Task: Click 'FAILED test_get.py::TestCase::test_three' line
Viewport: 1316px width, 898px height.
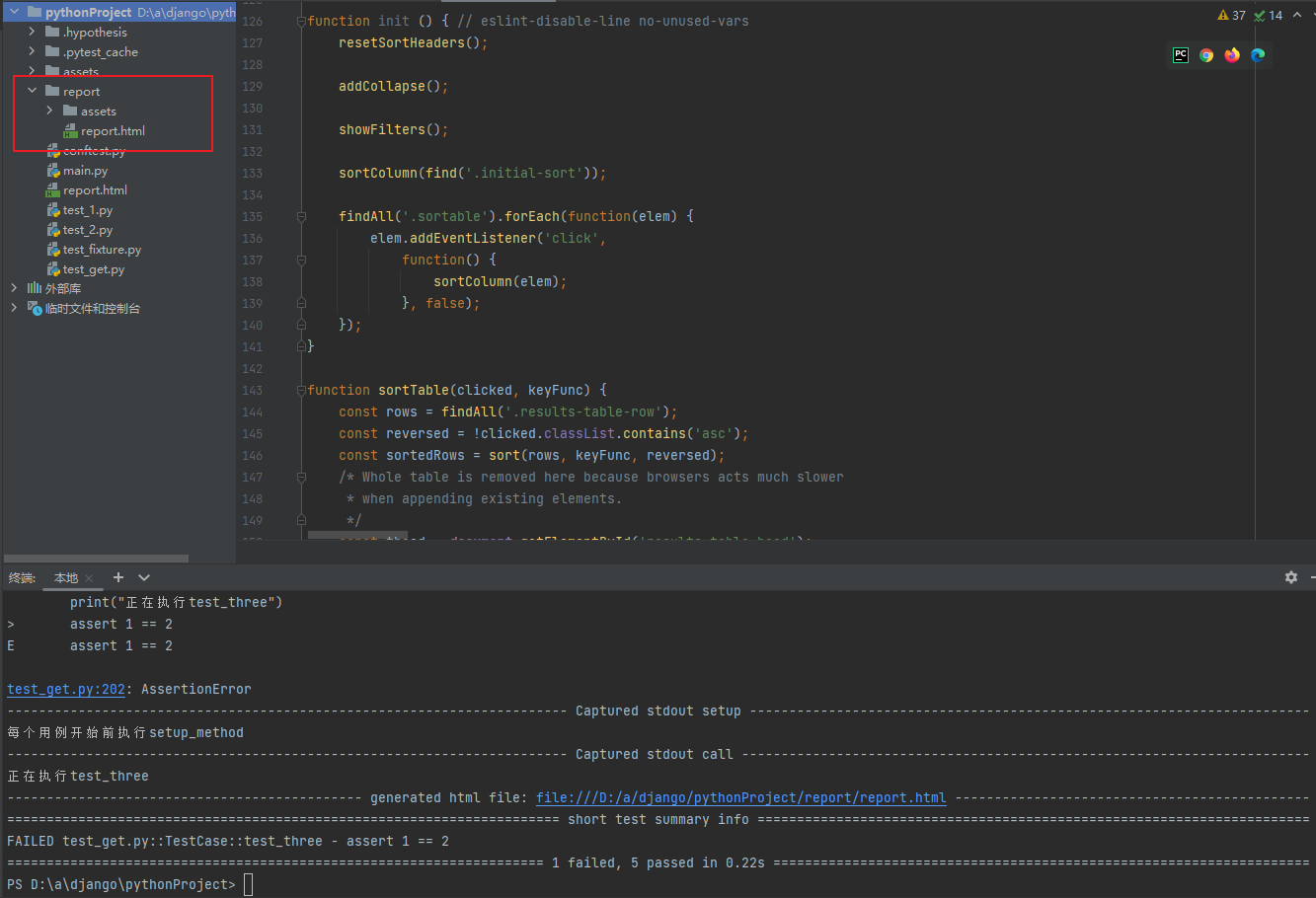Action: [x=228, y=841]
